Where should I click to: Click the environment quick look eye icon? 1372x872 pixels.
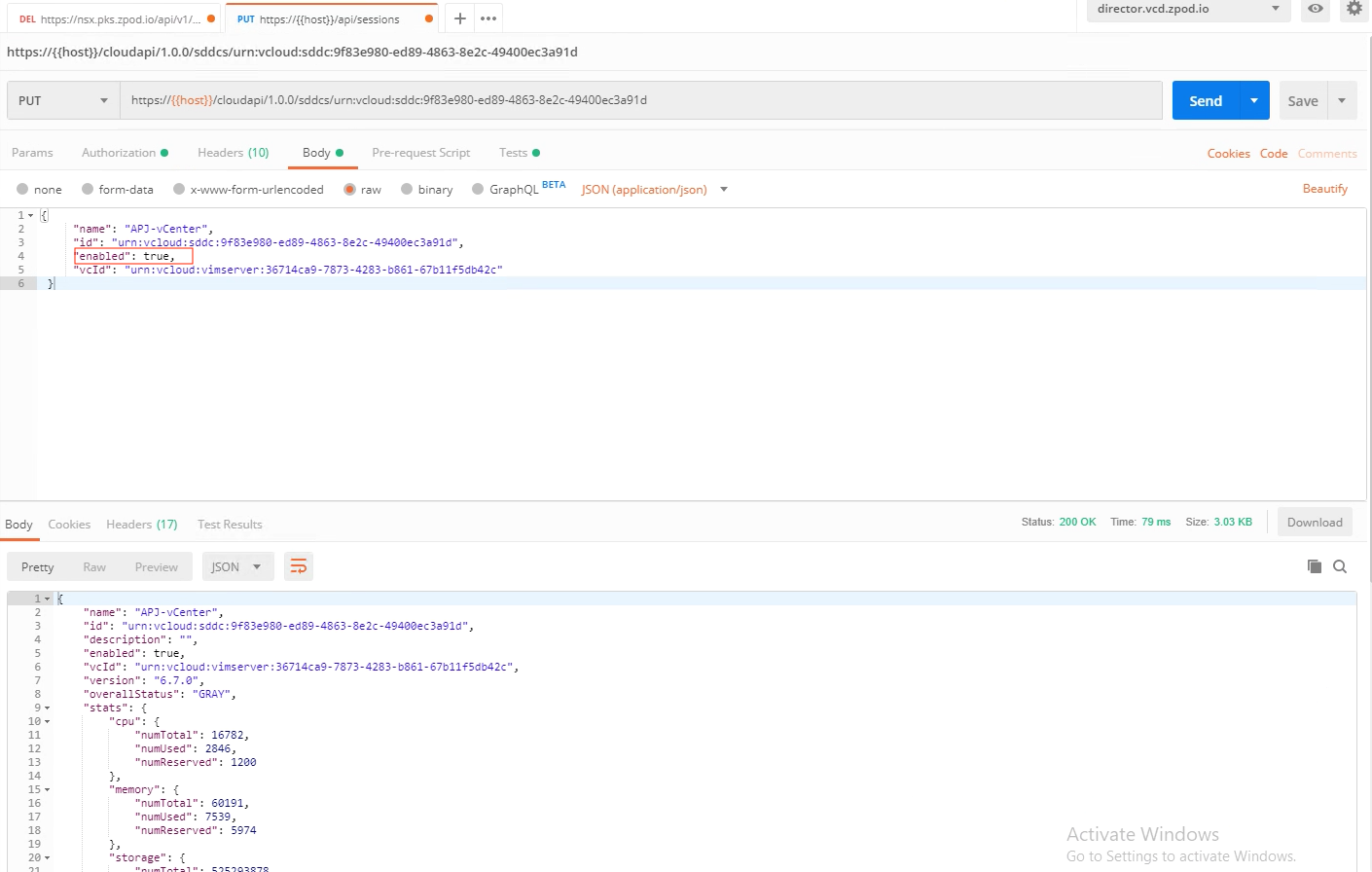pos(1315,9)
